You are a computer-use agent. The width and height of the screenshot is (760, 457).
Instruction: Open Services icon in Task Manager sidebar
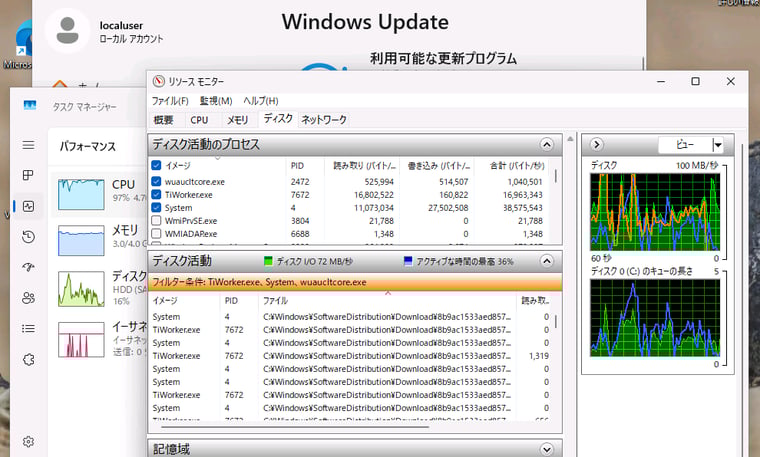click(28, 360)
